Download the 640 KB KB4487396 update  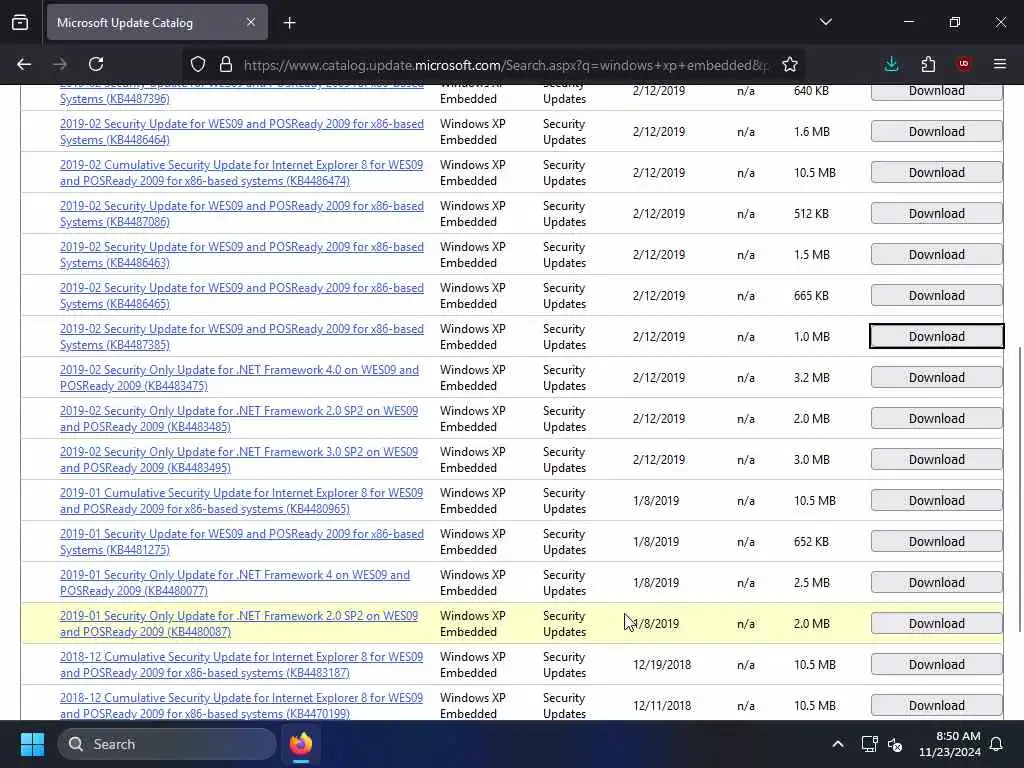(936, 92)
